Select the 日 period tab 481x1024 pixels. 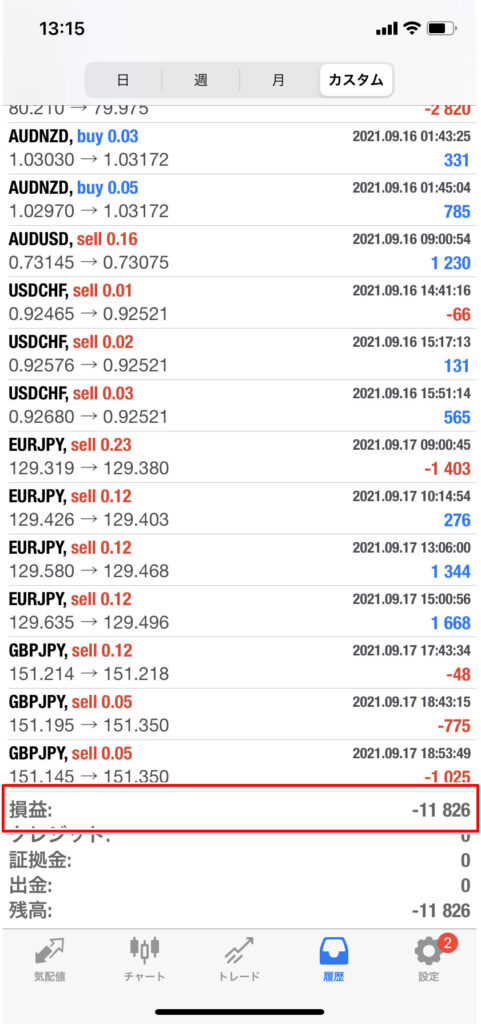(x=123, y=80)
